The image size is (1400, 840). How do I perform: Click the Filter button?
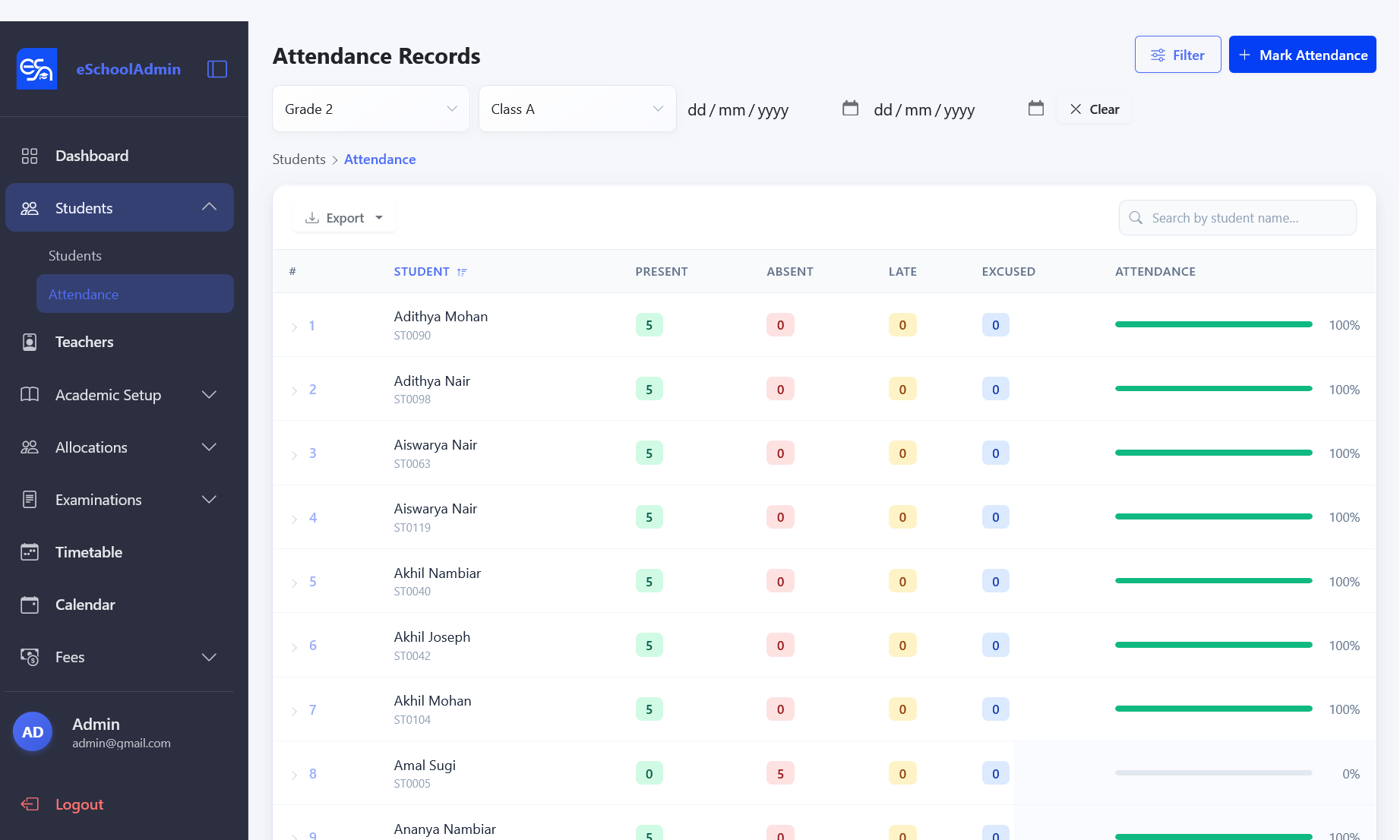point(1177,55)
